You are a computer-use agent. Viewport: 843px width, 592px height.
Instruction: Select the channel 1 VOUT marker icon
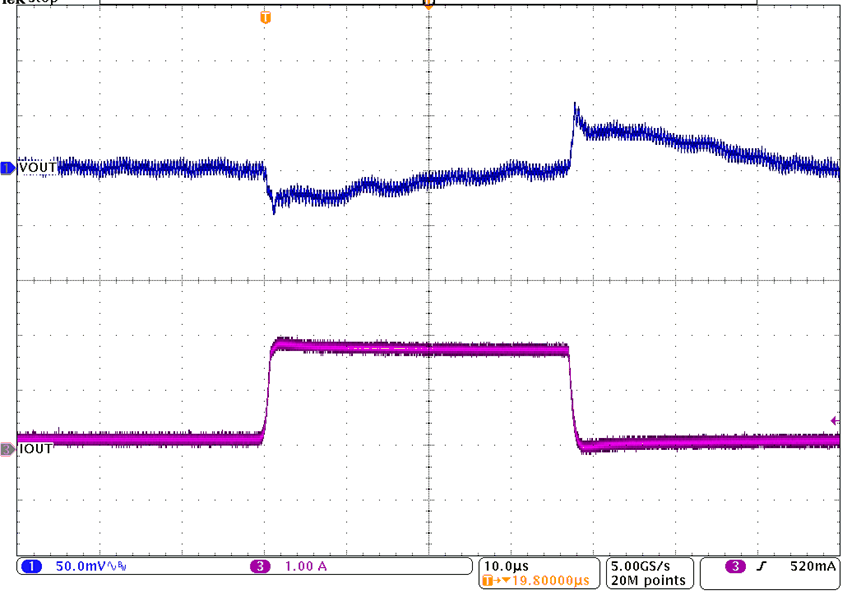point(8,168)
